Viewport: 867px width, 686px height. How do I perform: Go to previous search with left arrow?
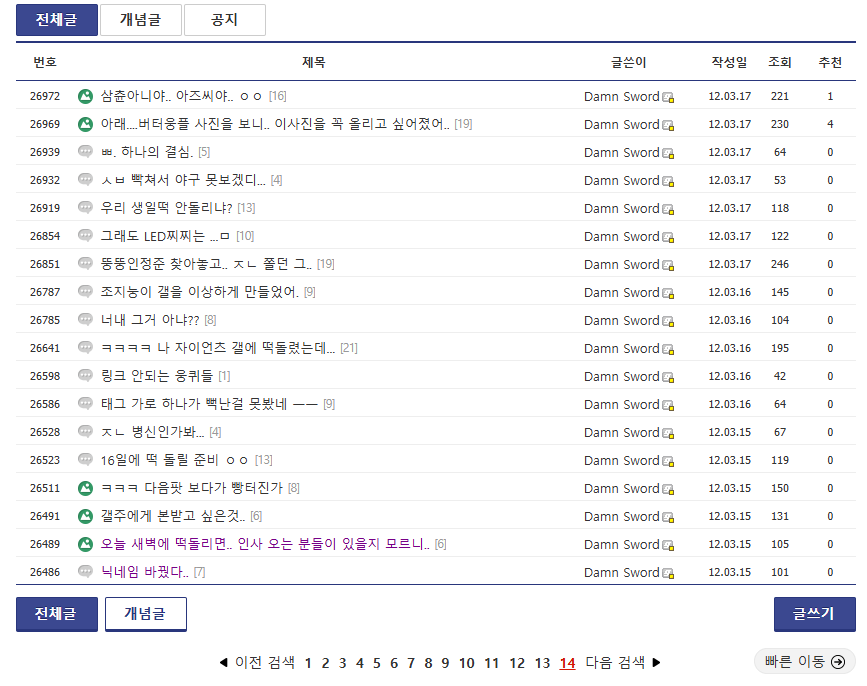click(224, 662)
